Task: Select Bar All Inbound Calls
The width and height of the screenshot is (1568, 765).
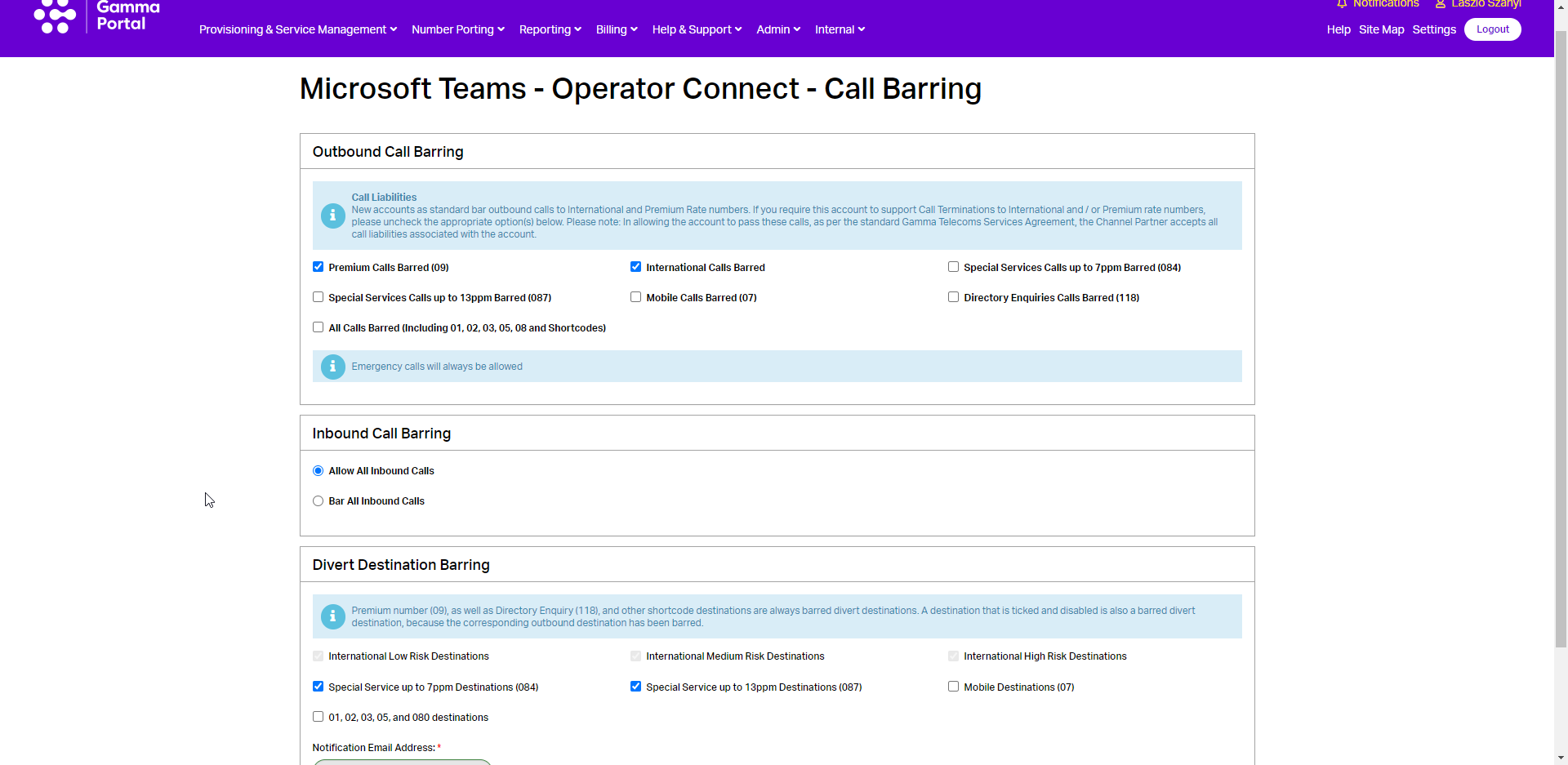Action: pyautogui.click(x=318, y=501)
